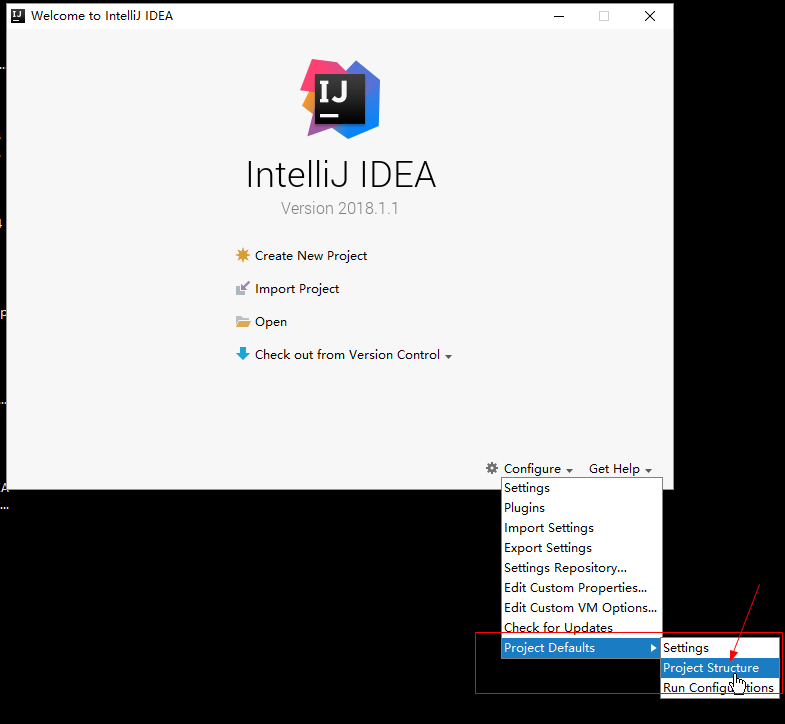The image size is (785, 724).
Task: Select Edit Custom VM Options
Action: coord(580,608)
